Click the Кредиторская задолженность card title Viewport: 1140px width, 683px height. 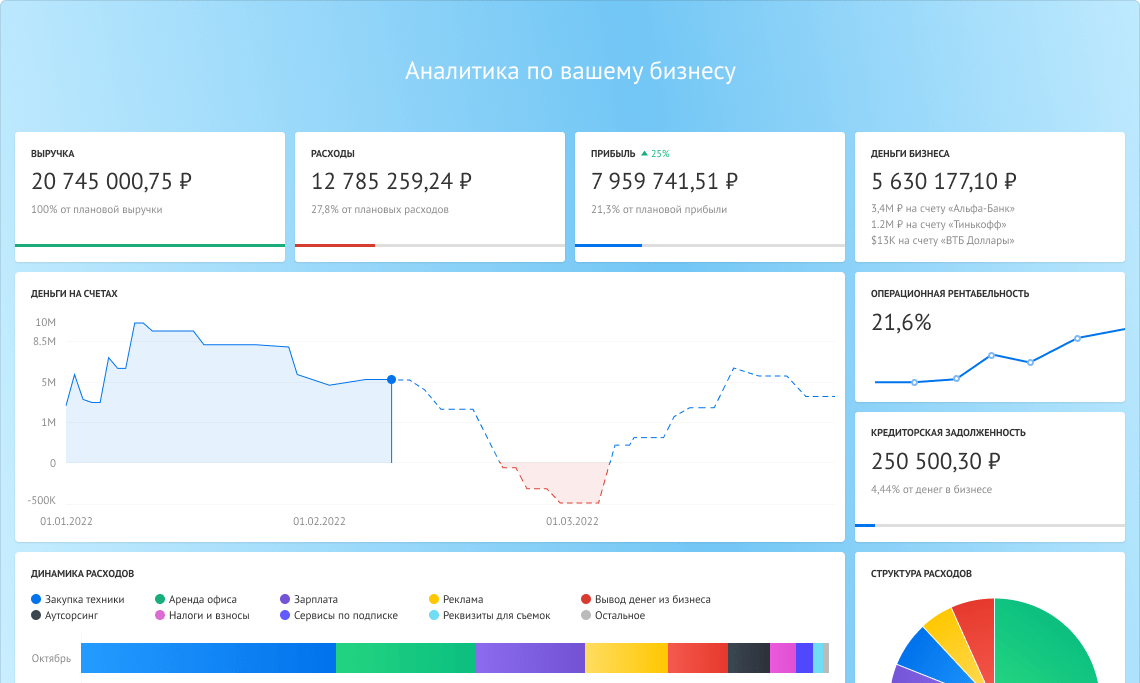(948, 433)
